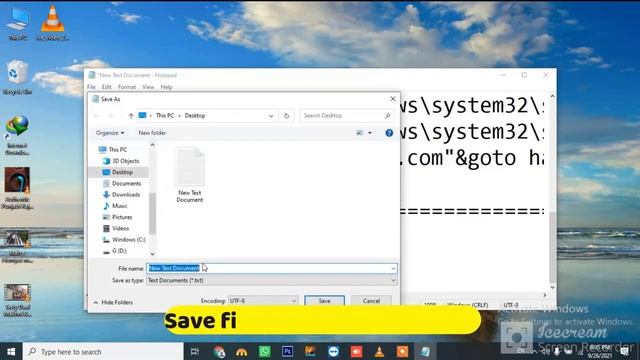Click the Notepad taskbar icon

click(x=425, y=351)
